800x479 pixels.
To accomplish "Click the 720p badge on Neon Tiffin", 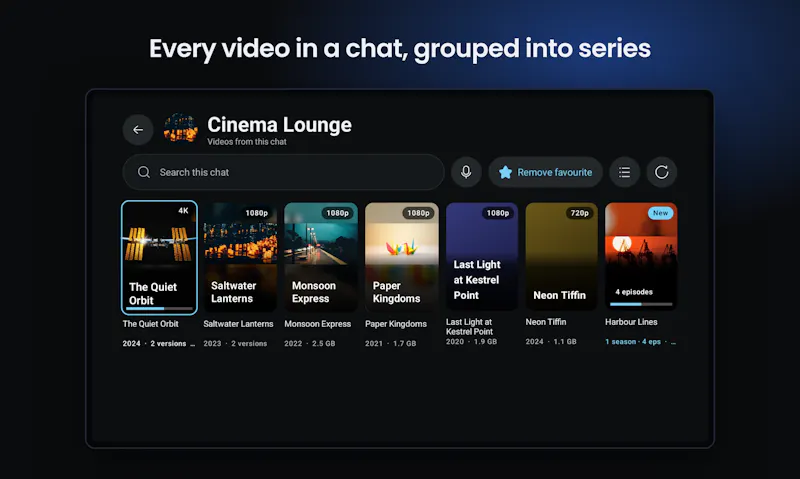I will click(580, 213).
